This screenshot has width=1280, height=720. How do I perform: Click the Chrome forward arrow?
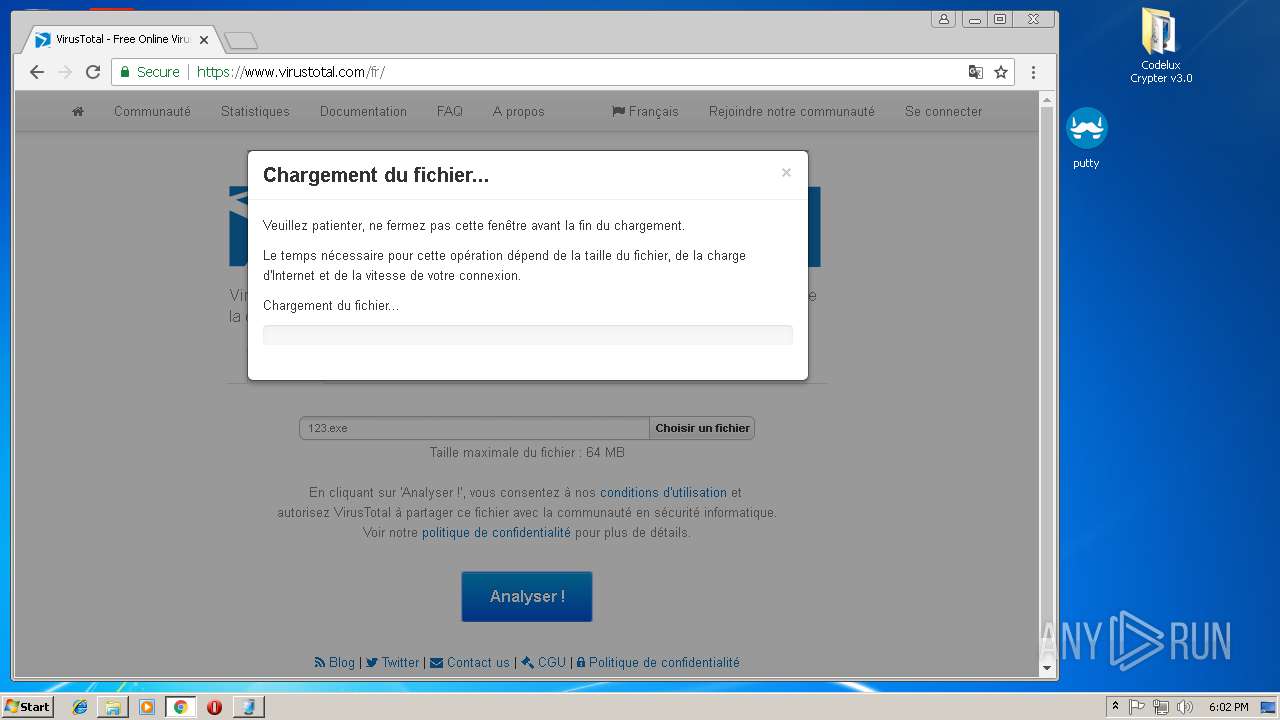click(x=65, y=72)
